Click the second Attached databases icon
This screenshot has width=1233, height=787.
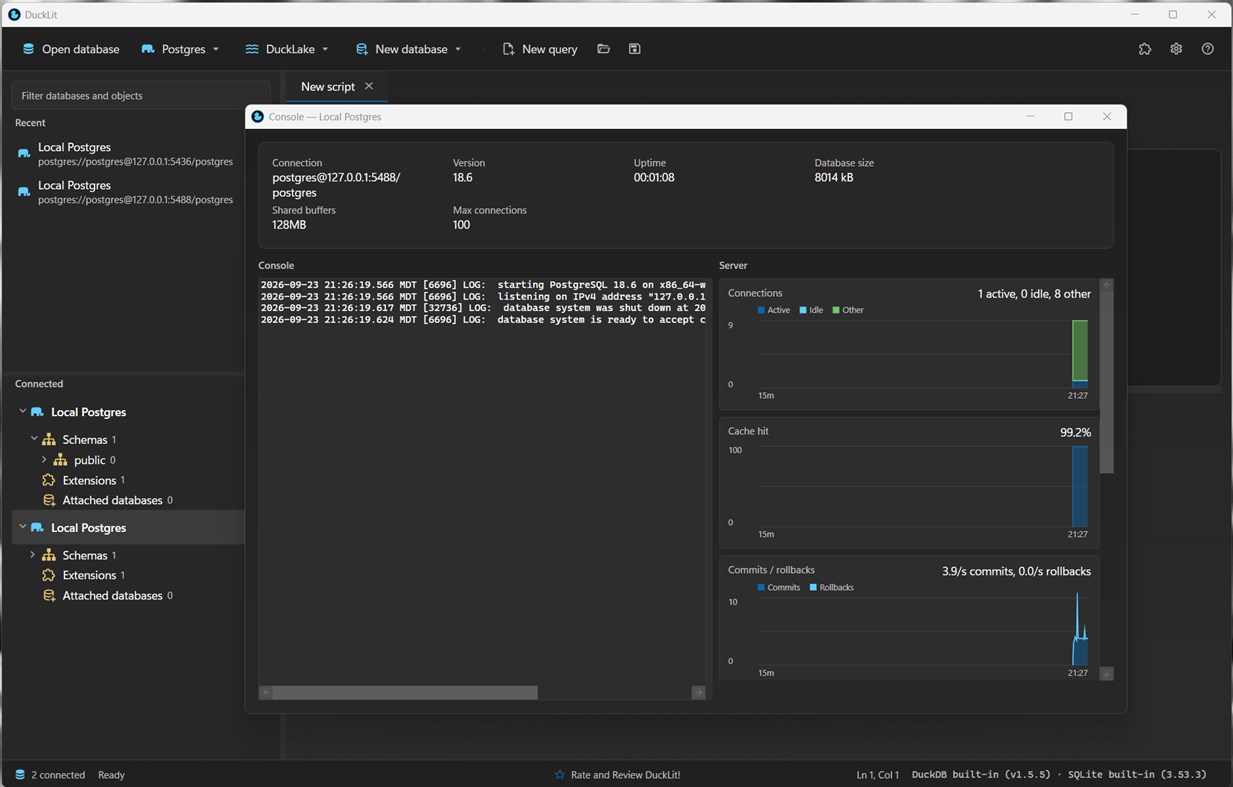pyautogui.click(x=48, y=595)
